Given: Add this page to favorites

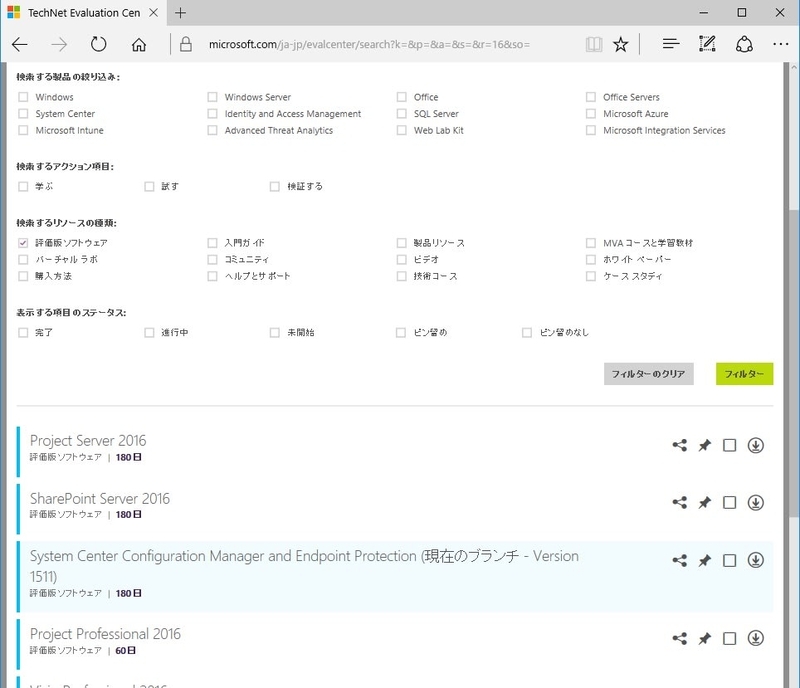Looking at the screenshot, I should click(621, 44).
